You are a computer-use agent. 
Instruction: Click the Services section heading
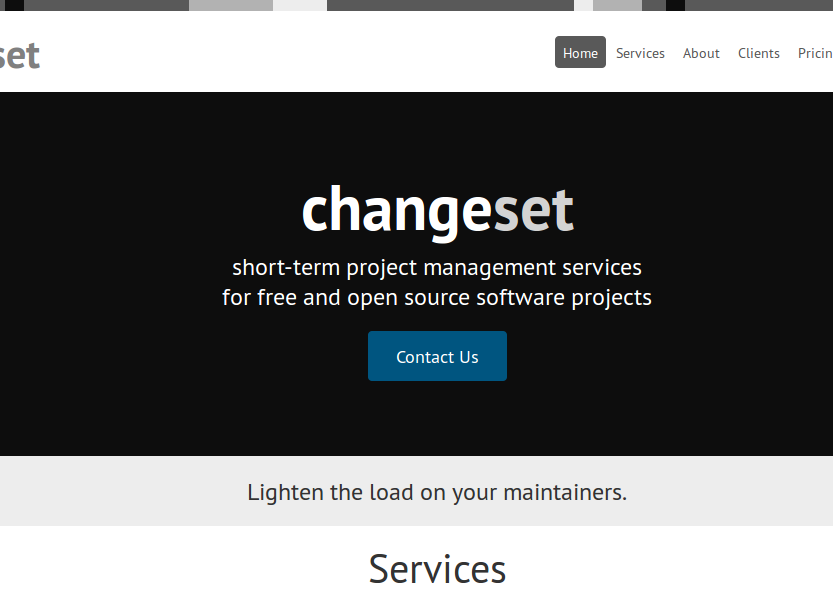(x=437, y=569)
